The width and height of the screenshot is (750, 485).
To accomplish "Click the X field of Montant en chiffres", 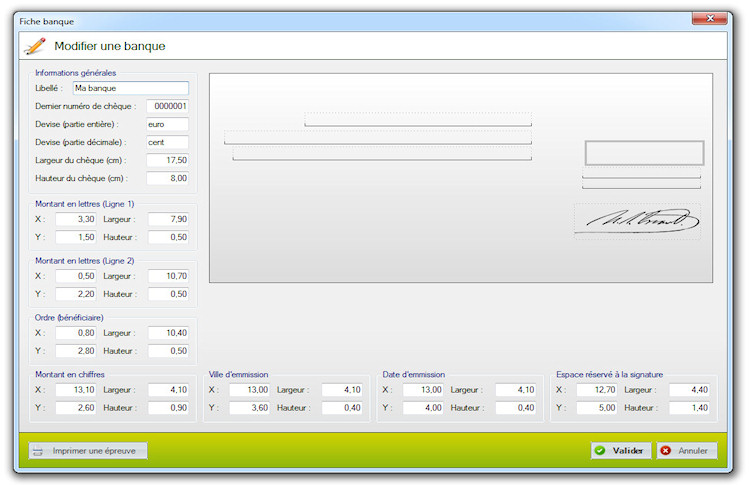I will click(x=76, y=390).
